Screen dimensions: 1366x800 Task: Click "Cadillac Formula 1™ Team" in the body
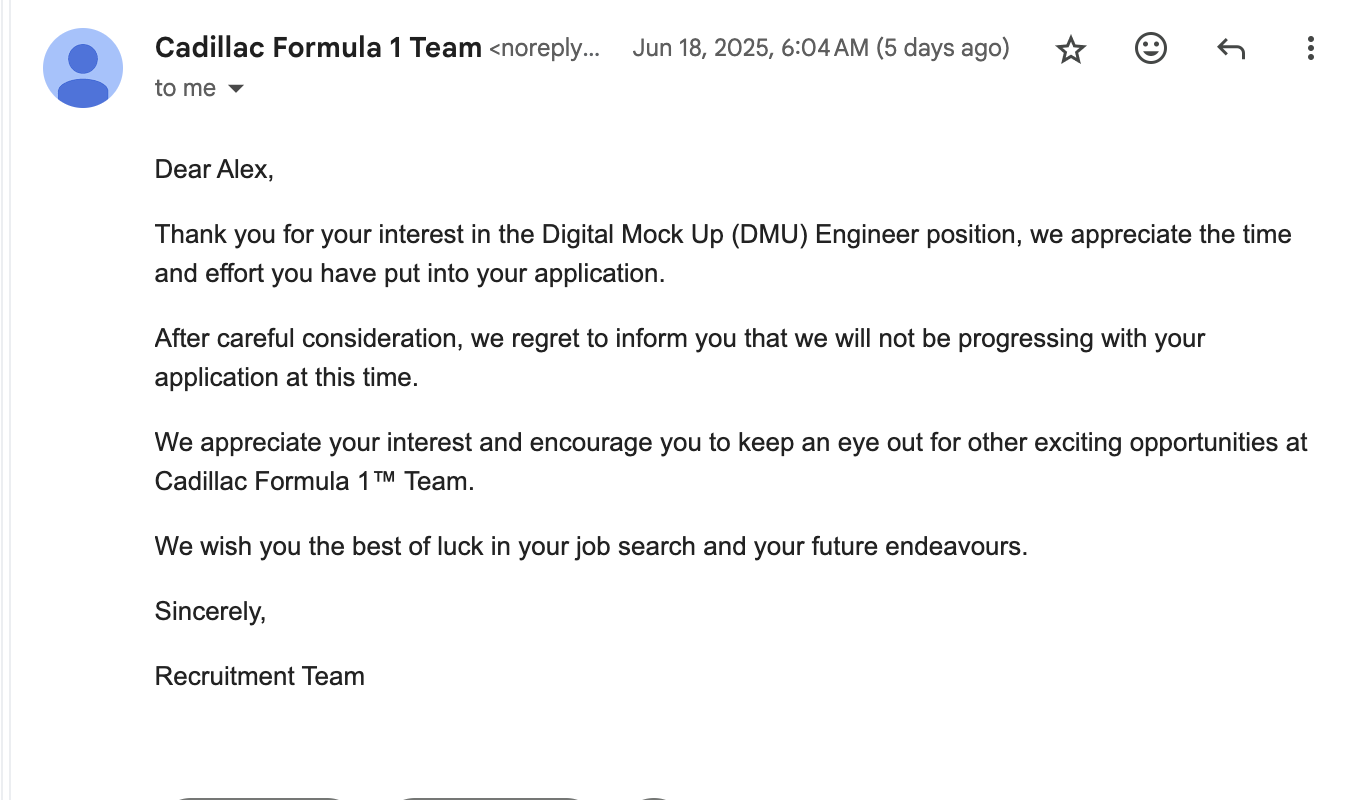(314, 481)
